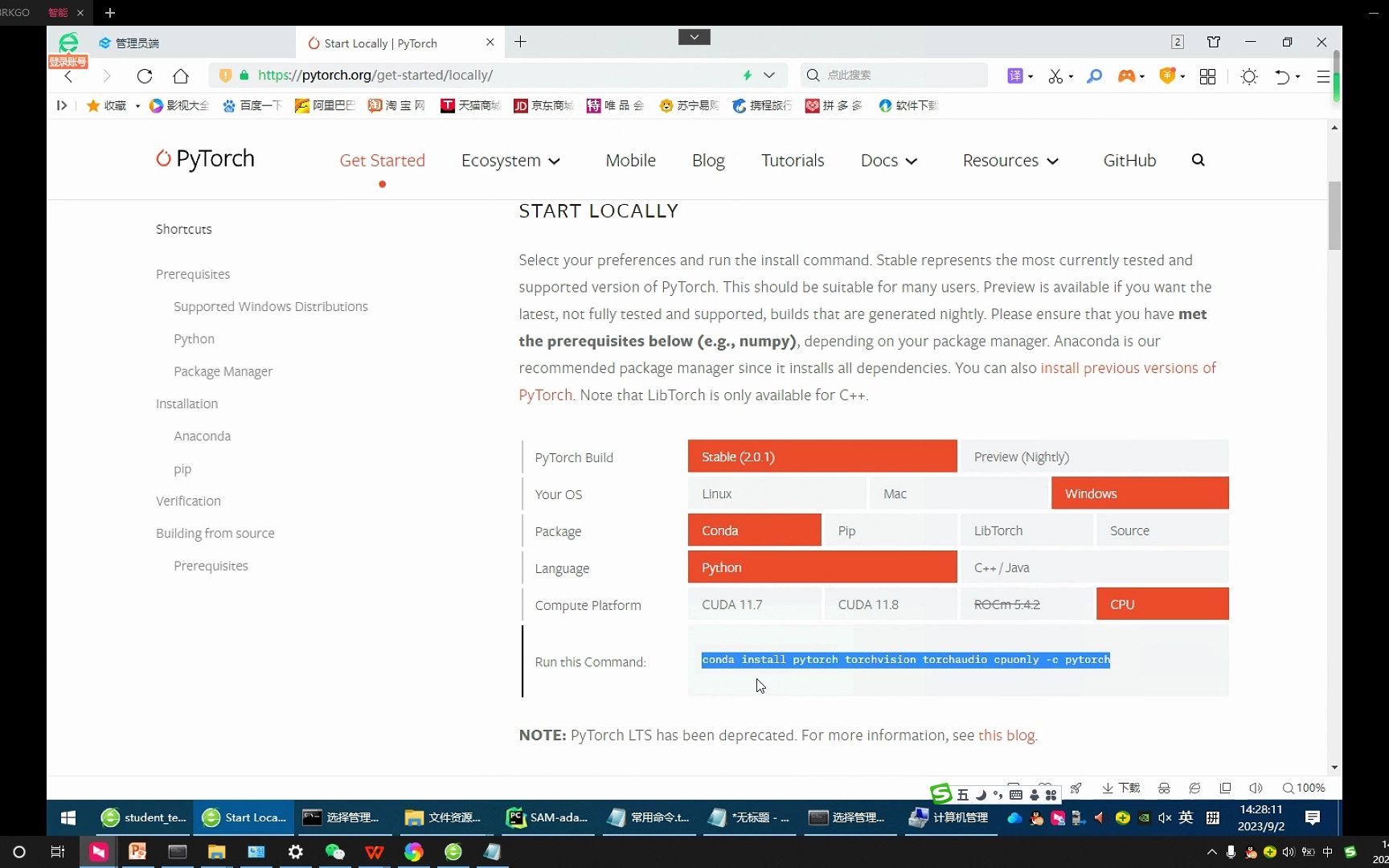The height and width of the screenshot is (868, 1389).
Task: Open the 'this blog' link
Action: tap(1006, 735)
